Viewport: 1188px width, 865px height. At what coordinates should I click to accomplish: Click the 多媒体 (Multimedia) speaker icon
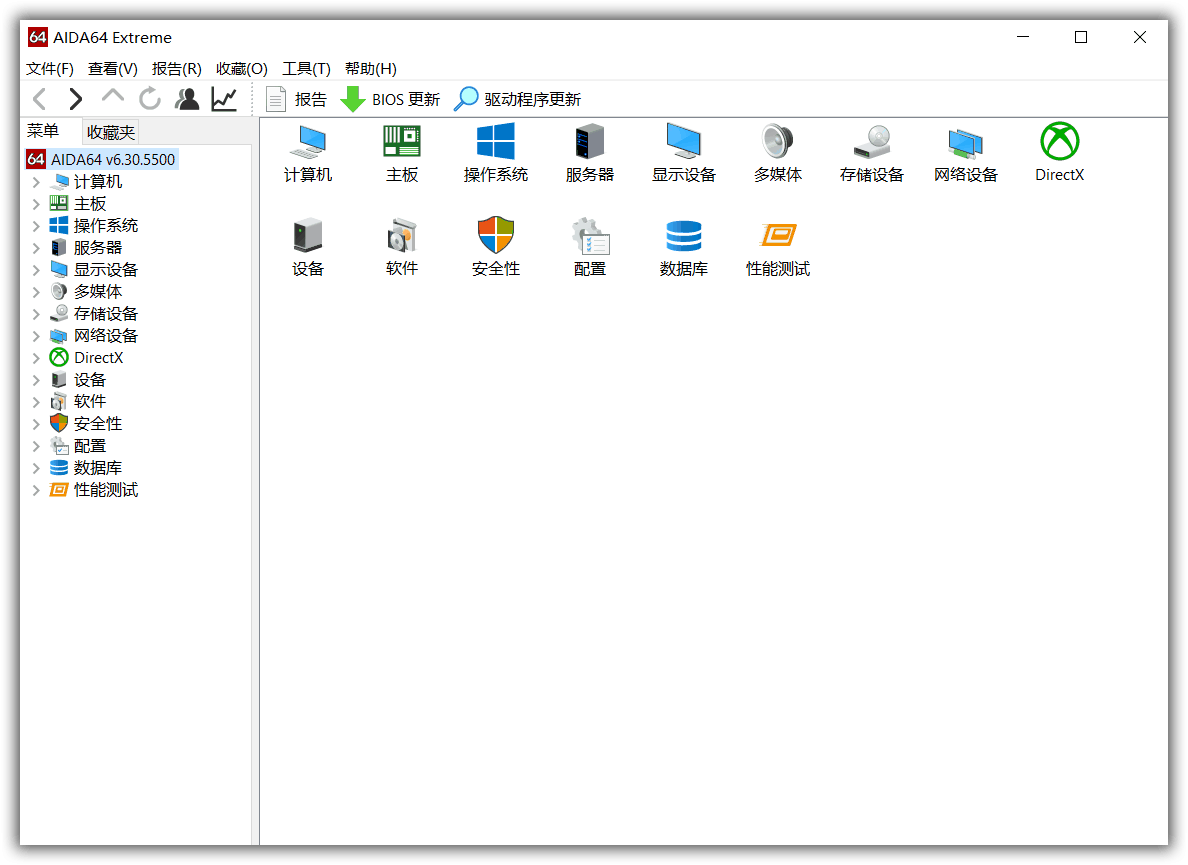pyautogui.click(x=778, y=152)
